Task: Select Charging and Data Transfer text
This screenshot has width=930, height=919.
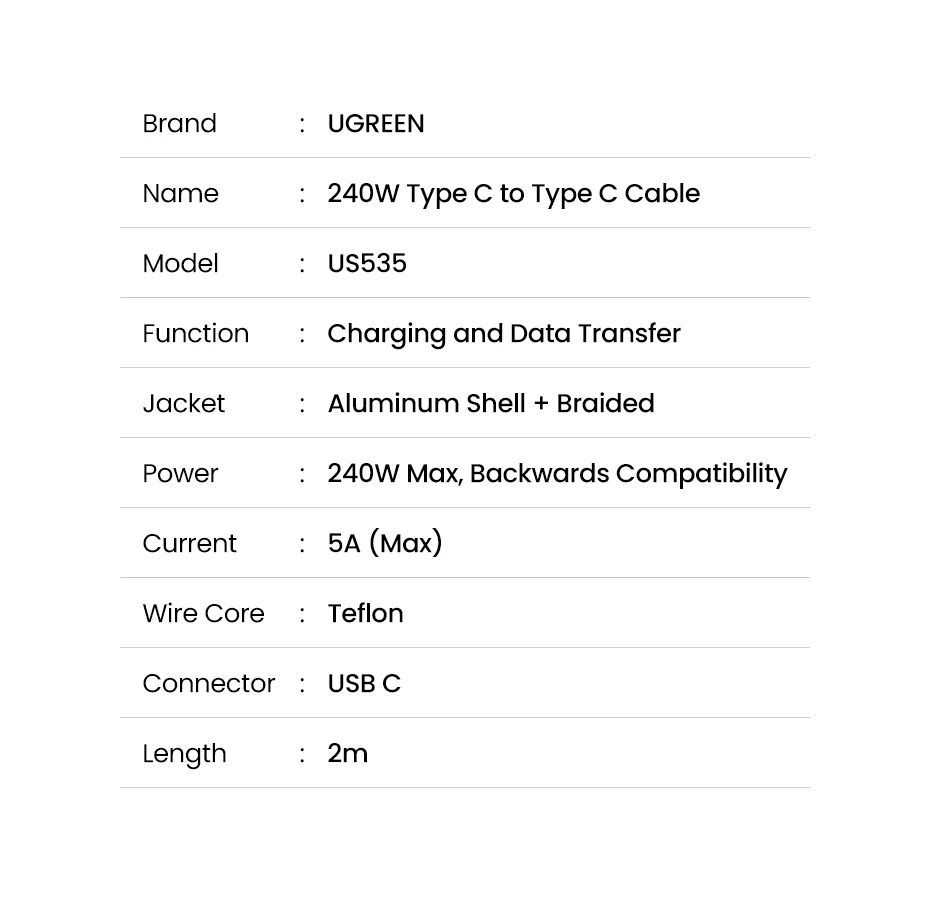Action: (504, 333)
